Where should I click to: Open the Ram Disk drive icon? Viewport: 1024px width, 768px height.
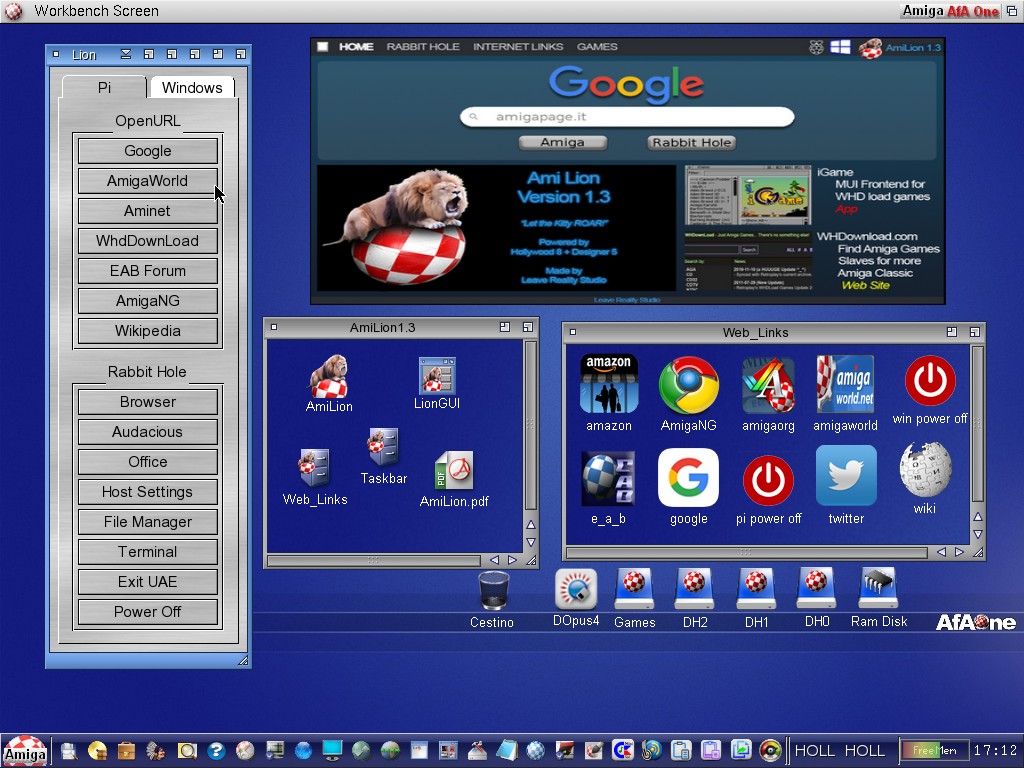coord(878,589)
